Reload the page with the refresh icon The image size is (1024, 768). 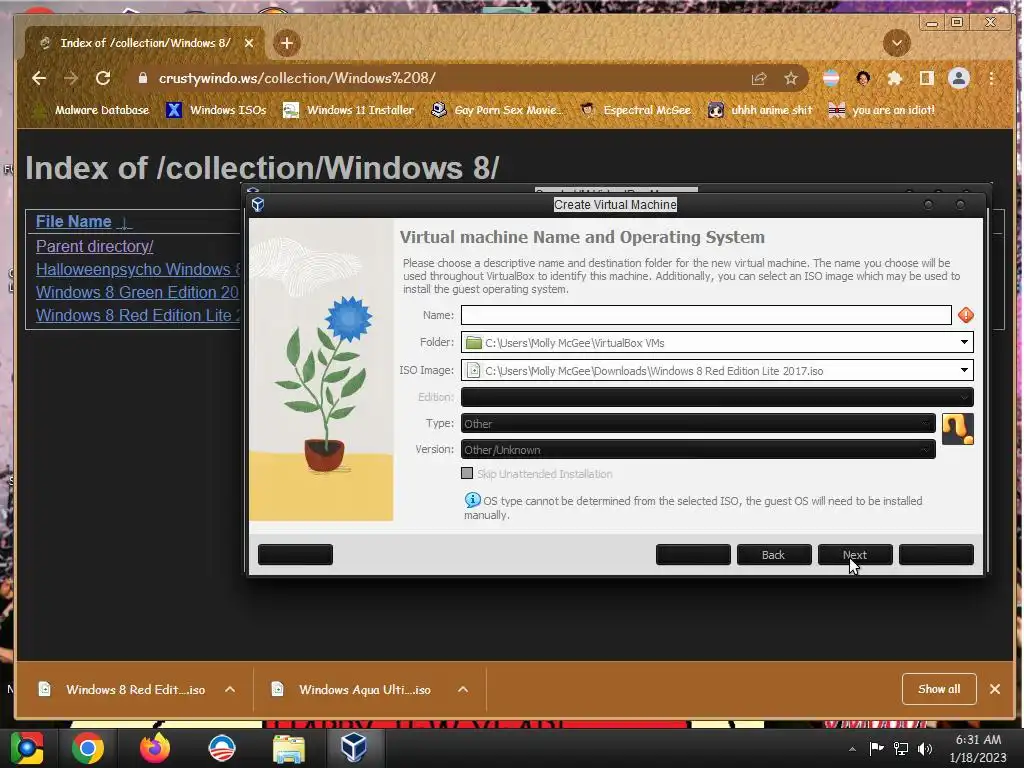(103, 78)
